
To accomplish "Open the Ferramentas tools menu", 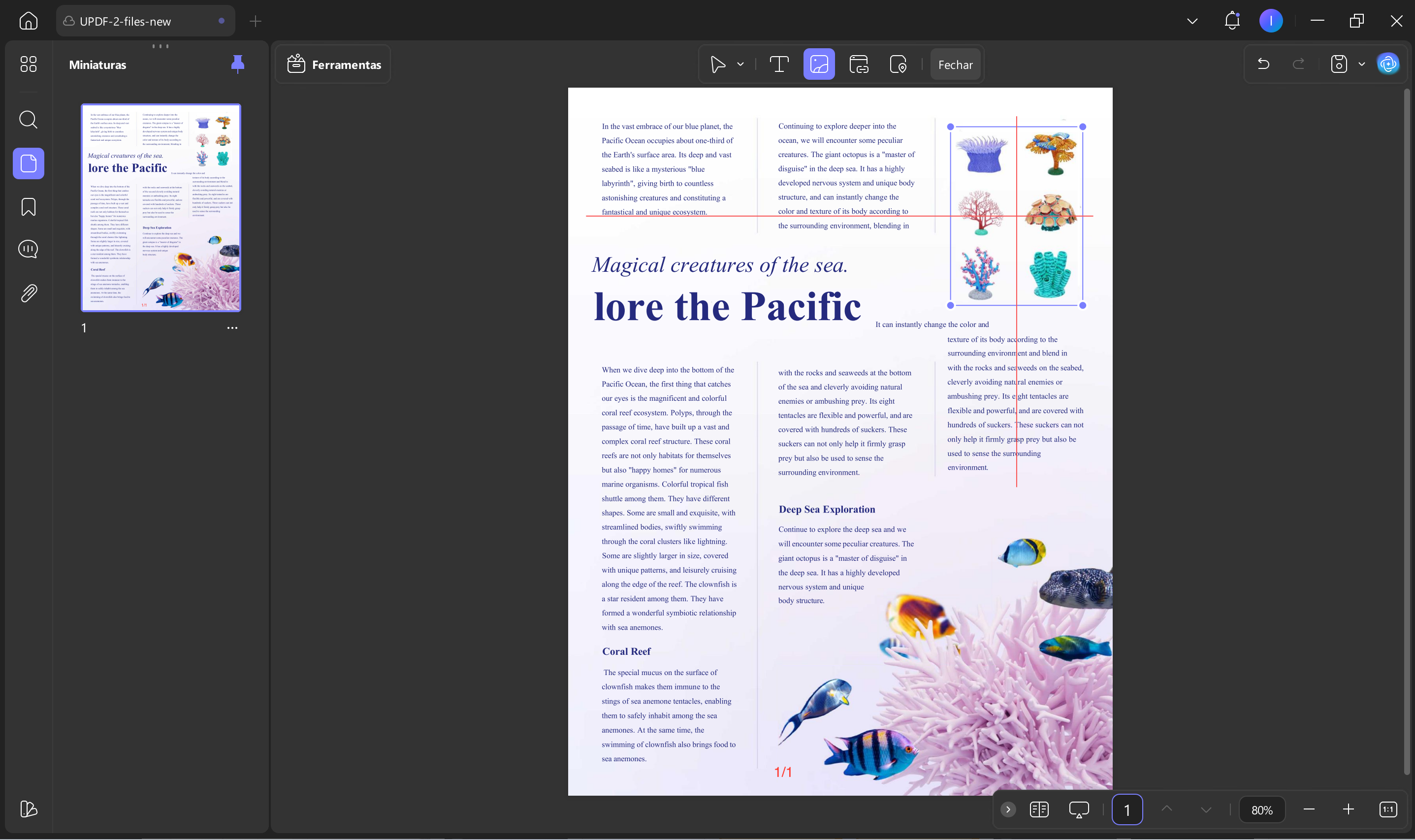I will click(x=334, y=65).
